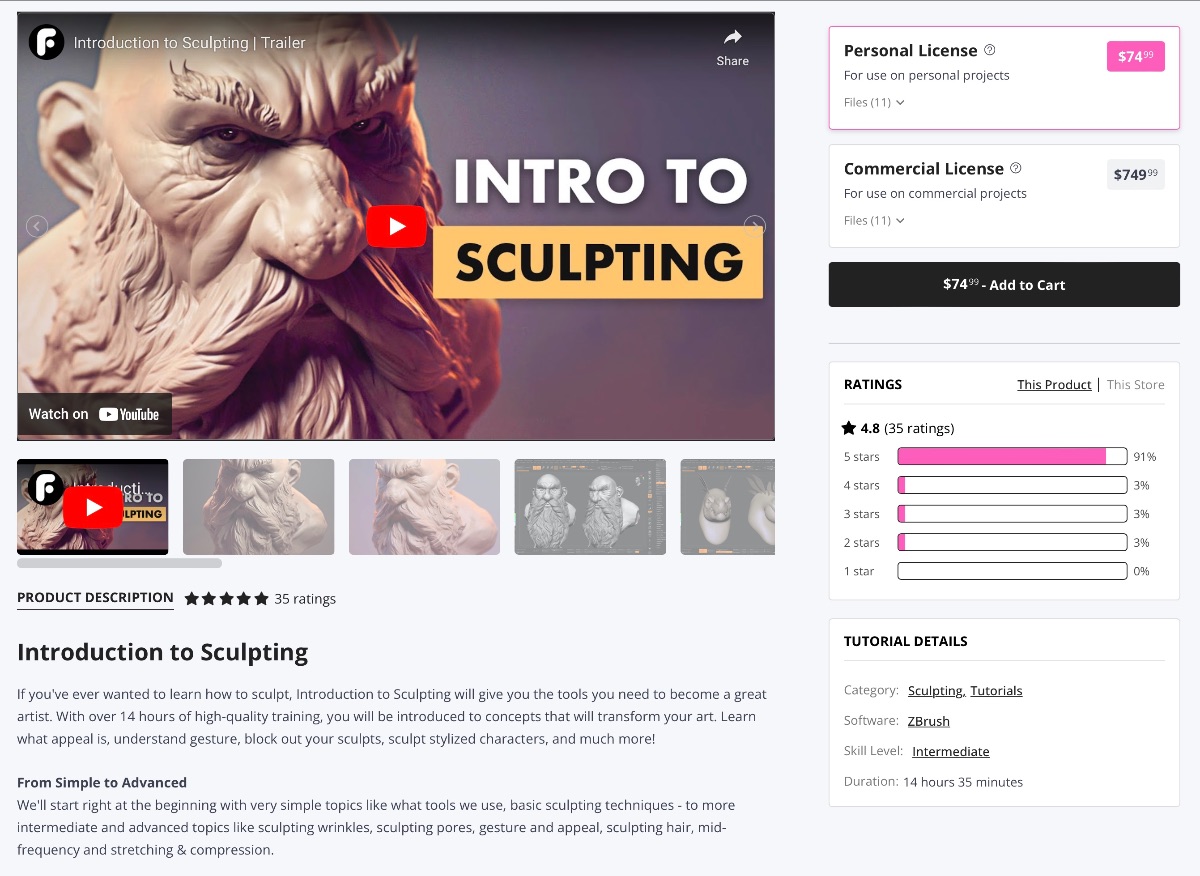
Task: Switch ratings to This Product tab
Action: pyautogui.click(x=1054, y=384)
